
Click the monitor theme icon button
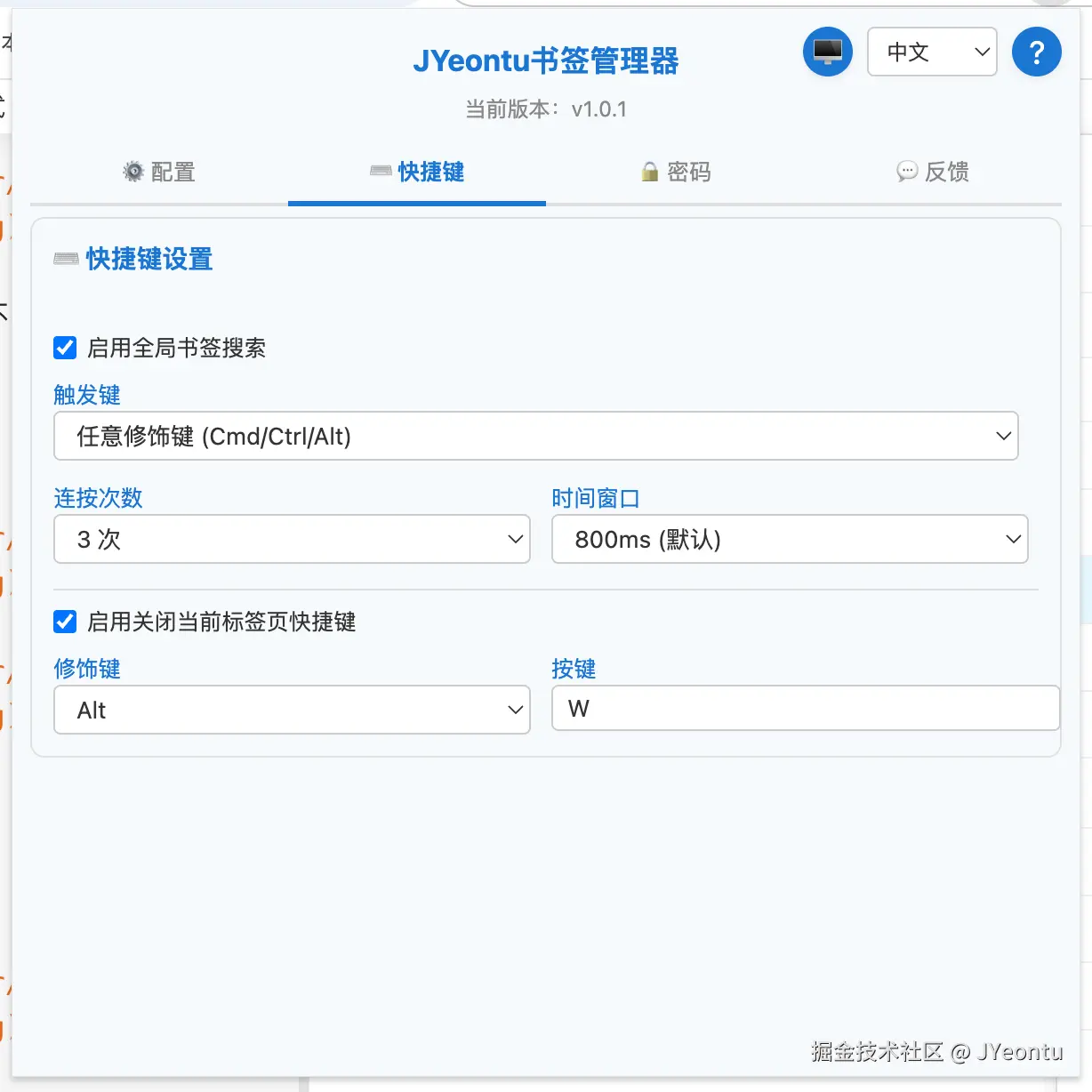(828, 52)
